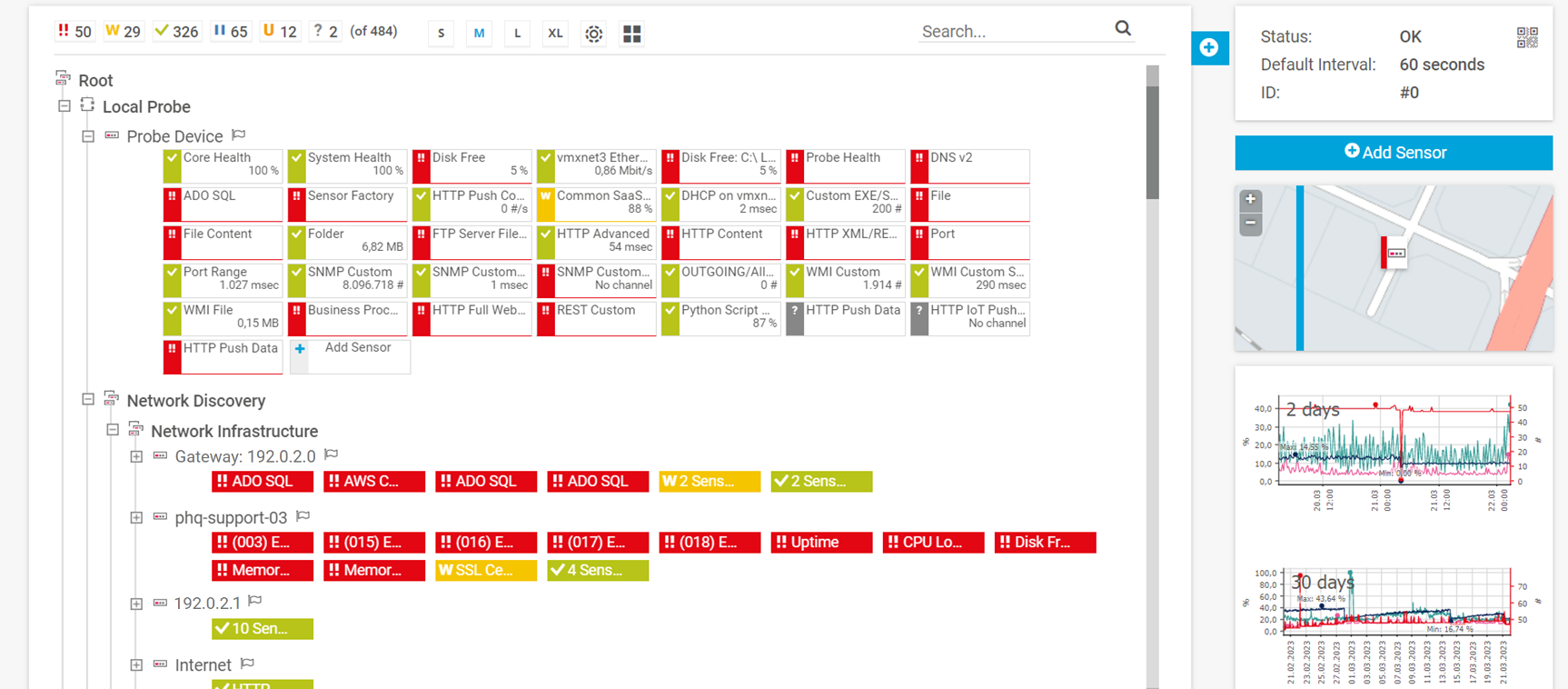Zoom in on the map
This screenshot has width=1568, height=689.
[1251, 199]
